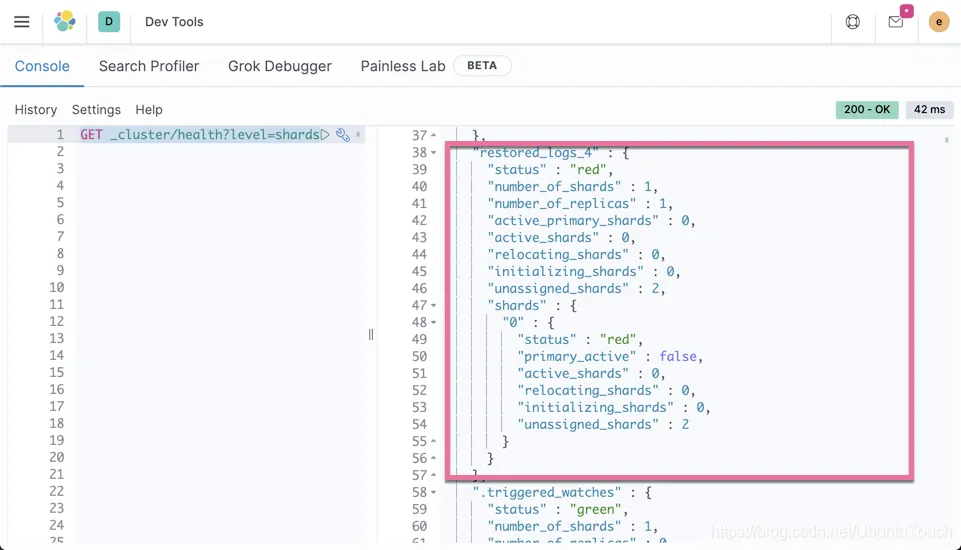The image size is (961, 550).
Task: Open the newsfeed mail icon
Action: click(896, 22)
